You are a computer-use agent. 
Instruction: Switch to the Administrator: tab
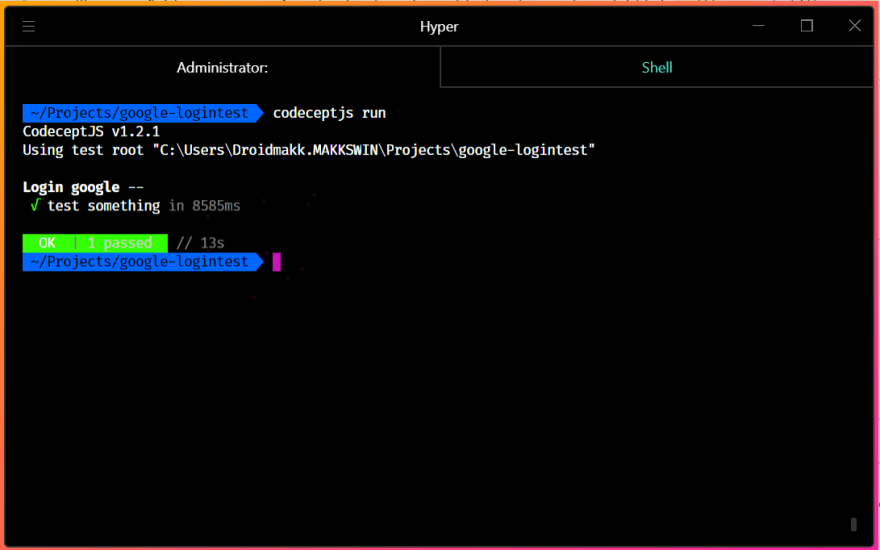click(x=222, y=67)
